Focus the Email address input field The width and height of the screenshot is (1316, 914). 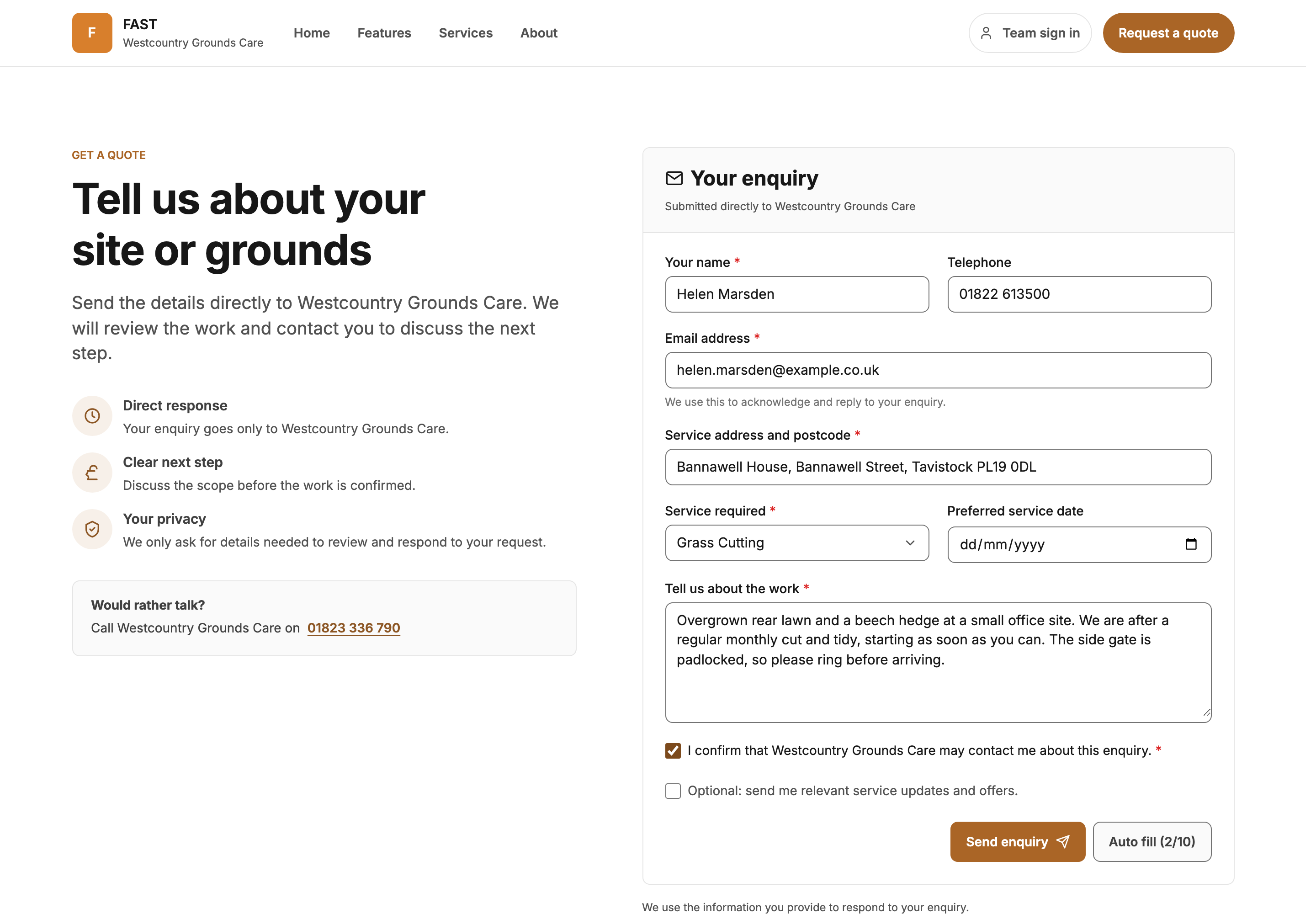click(x=938, y=370)
